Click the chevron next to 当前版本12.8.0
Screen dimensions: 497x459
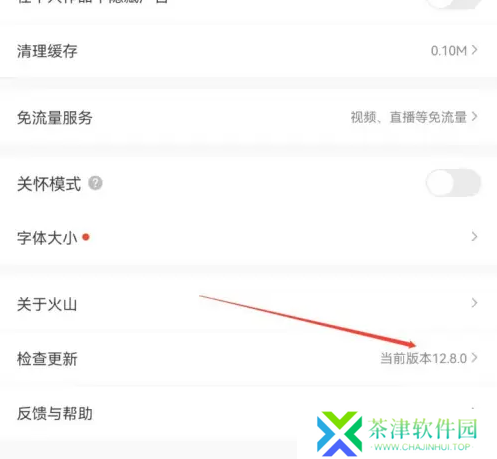(474, 358)
